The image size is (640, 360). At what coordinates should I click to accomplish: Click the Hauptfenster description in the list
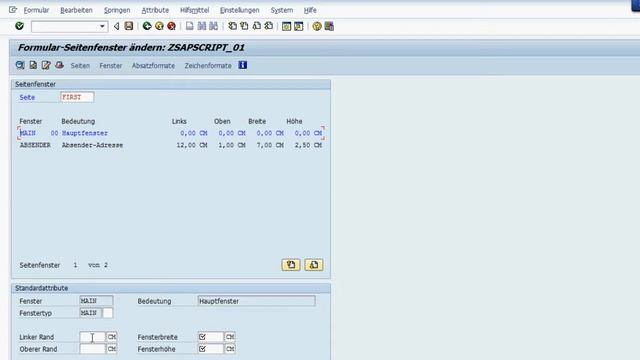(x=85, y=133)
